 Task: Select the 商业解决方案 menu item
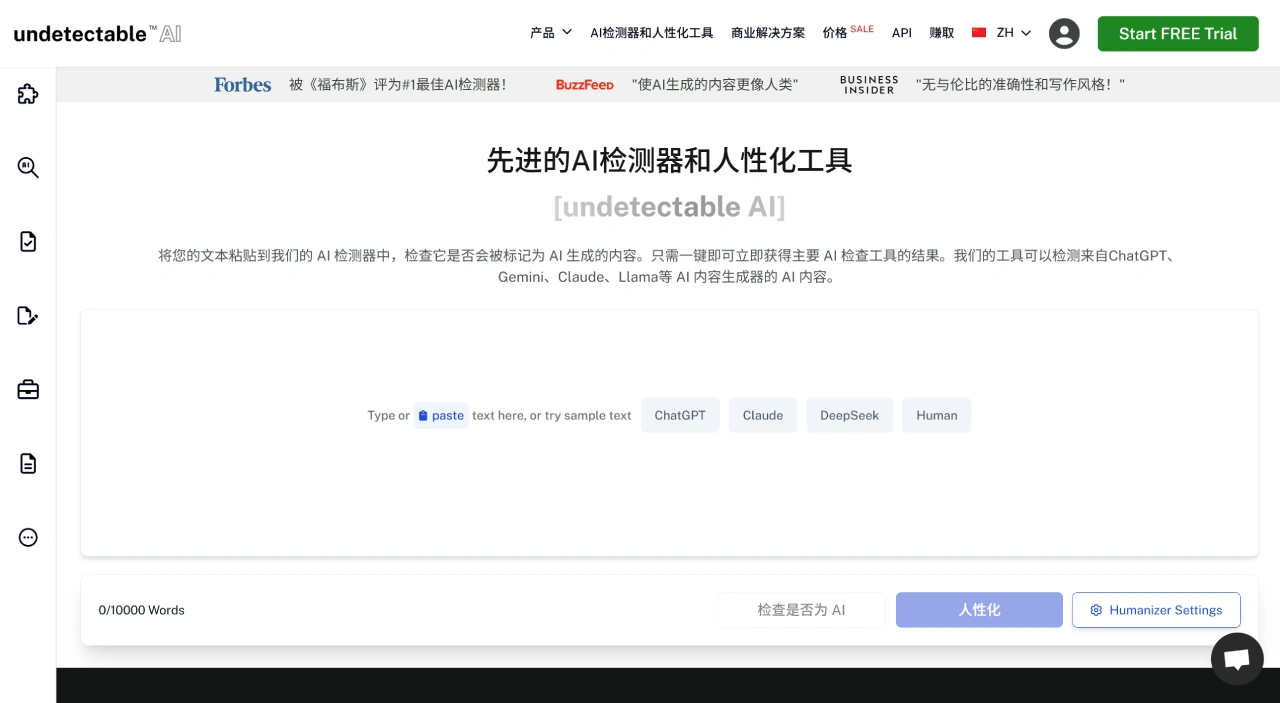click(x=768, y=32)
